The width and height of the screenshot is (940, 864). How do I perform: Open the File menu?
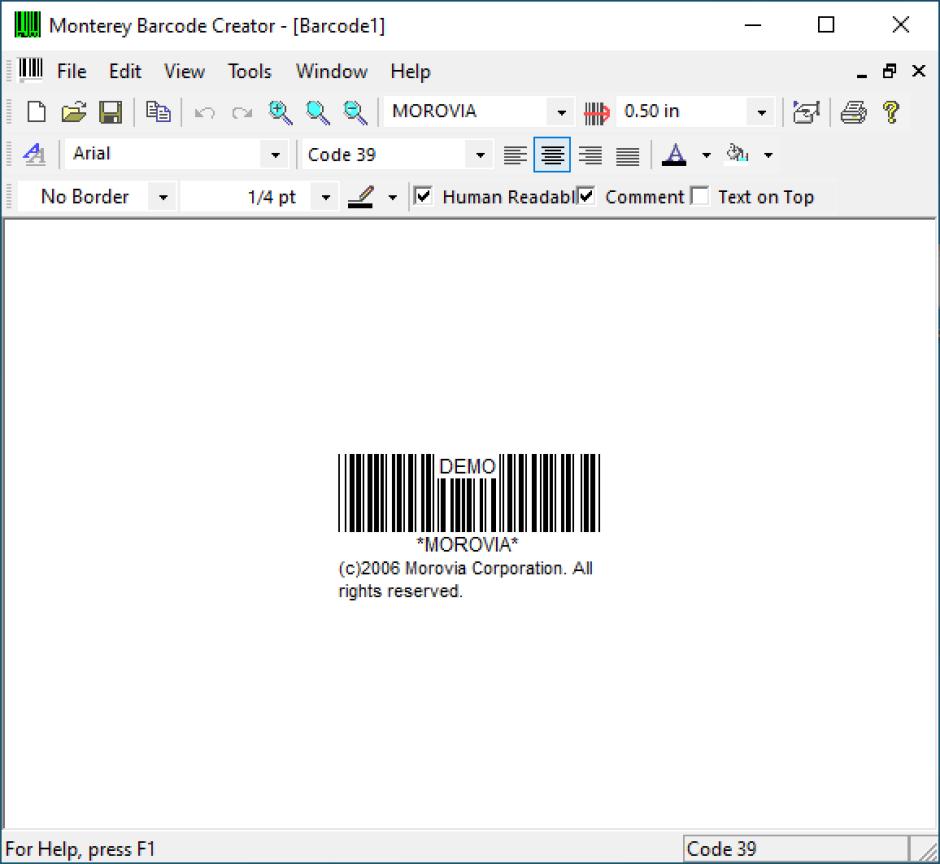(71, 71)
